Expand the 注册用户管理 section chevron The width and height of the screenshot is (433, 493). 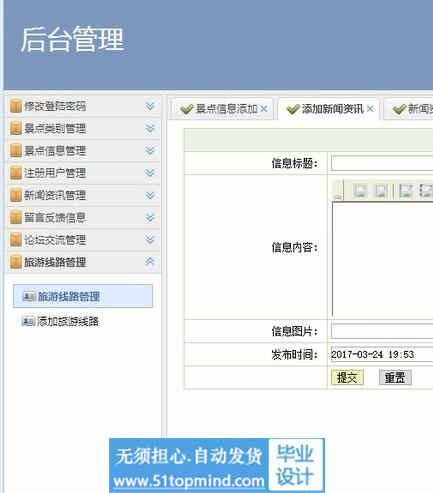click(150, 173)
